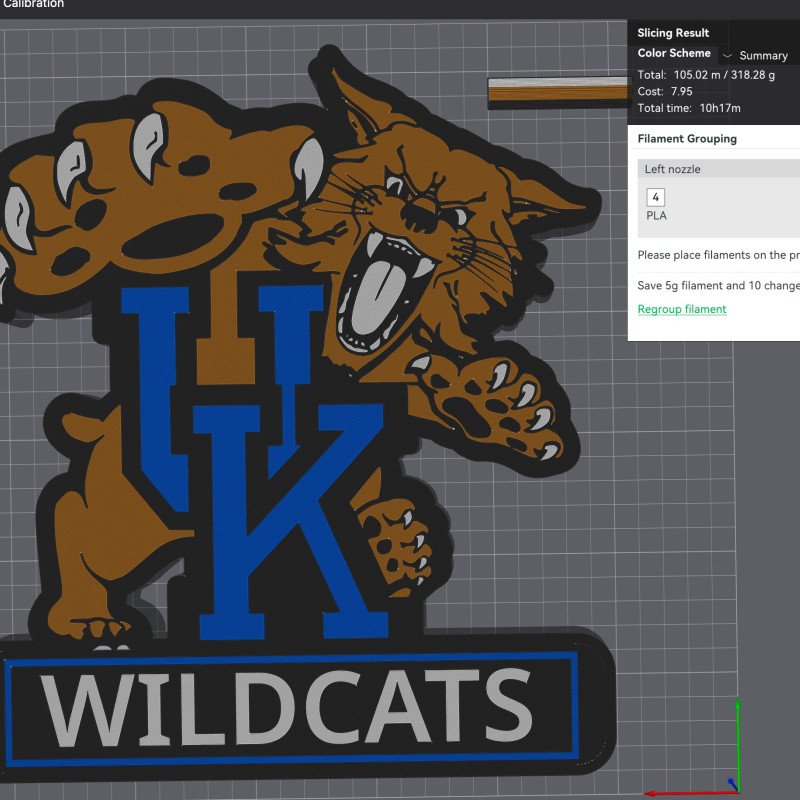Click the Regroup filament link

(682, 309)
